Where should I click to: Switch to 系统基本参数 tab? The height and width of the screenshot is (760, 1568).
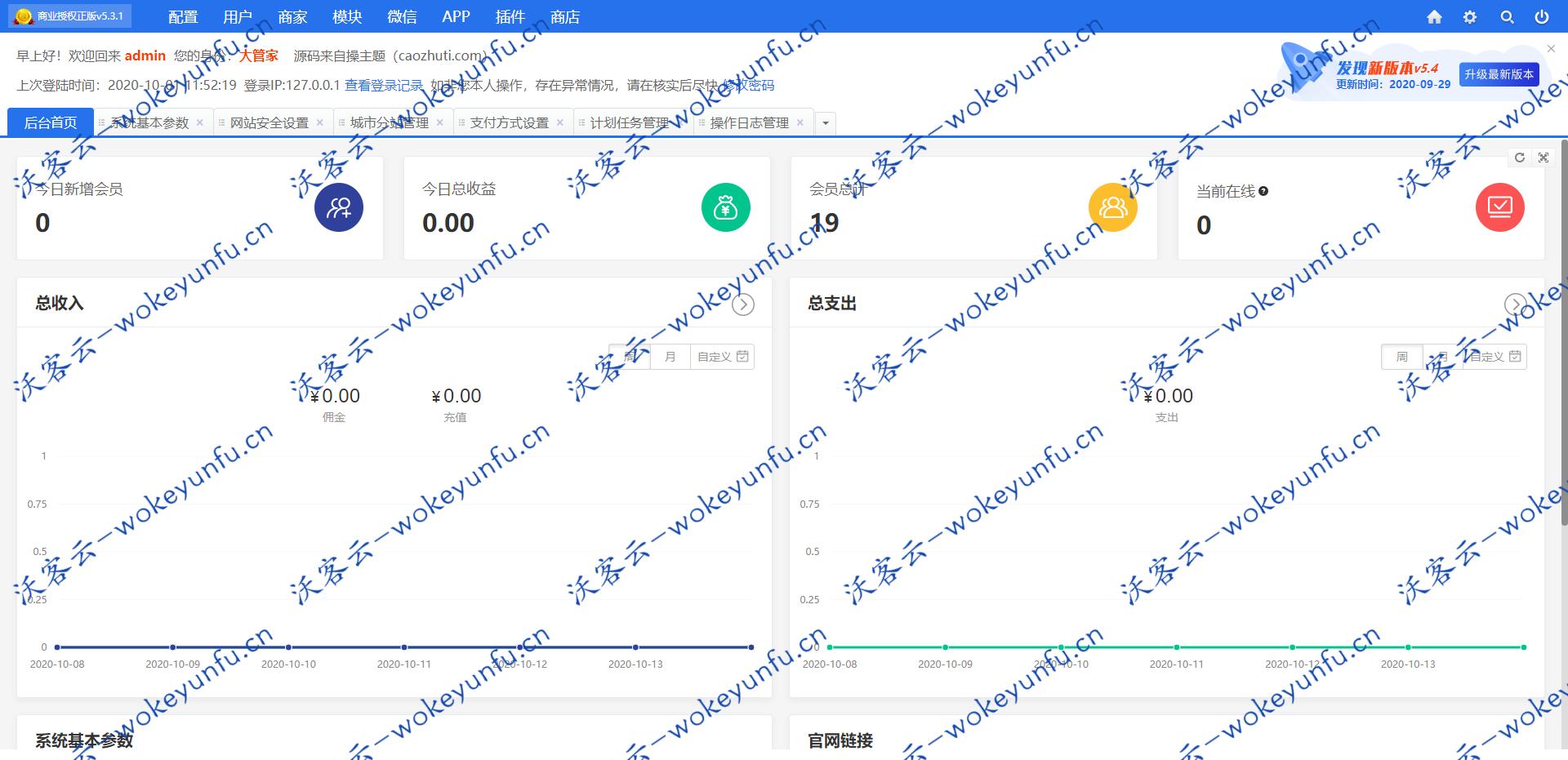pos(149,122)
